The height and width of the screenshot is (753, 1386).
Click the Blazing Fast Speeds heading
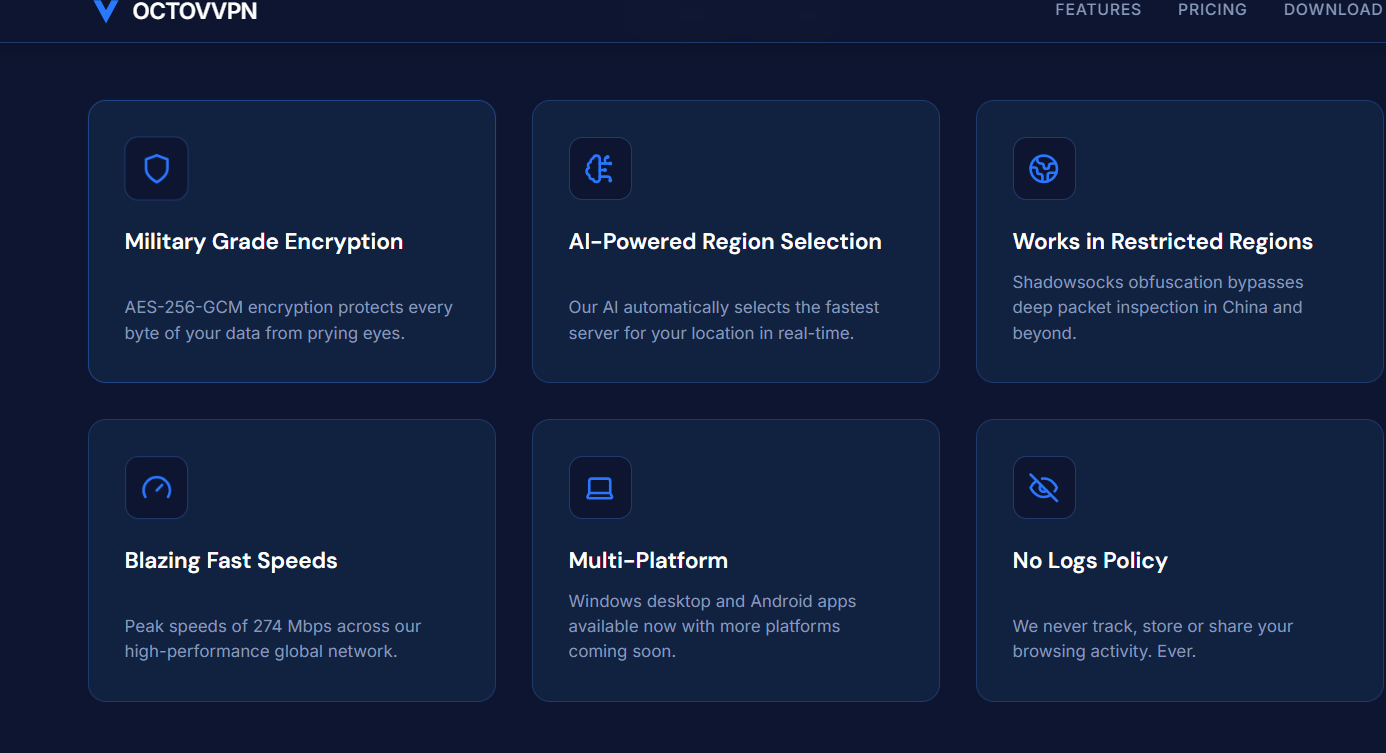[231, 561]
